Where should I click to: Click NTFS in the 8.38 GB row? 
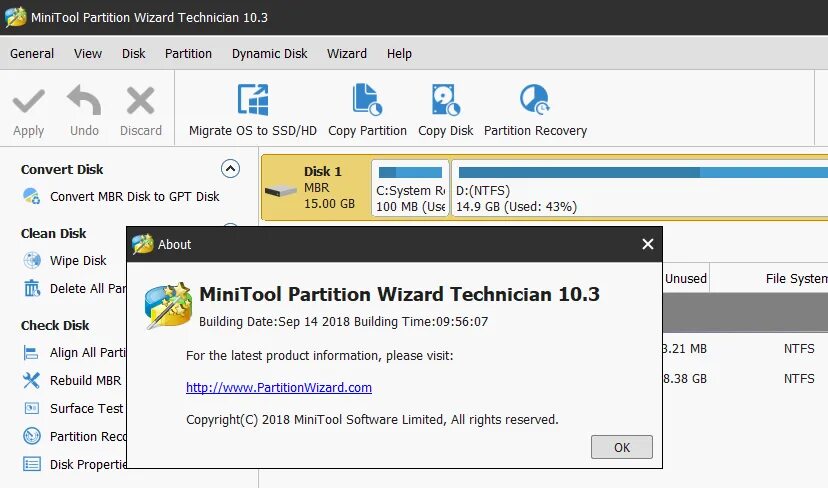799,379
